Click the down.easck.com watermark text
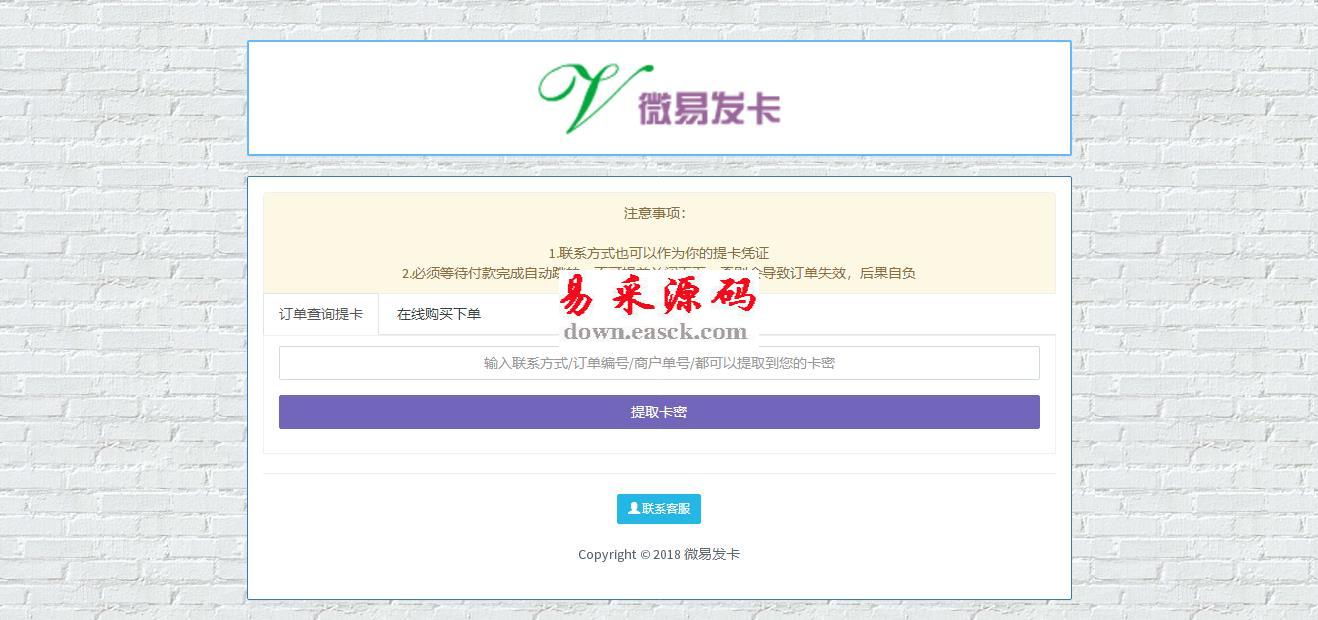 (655, 332)
